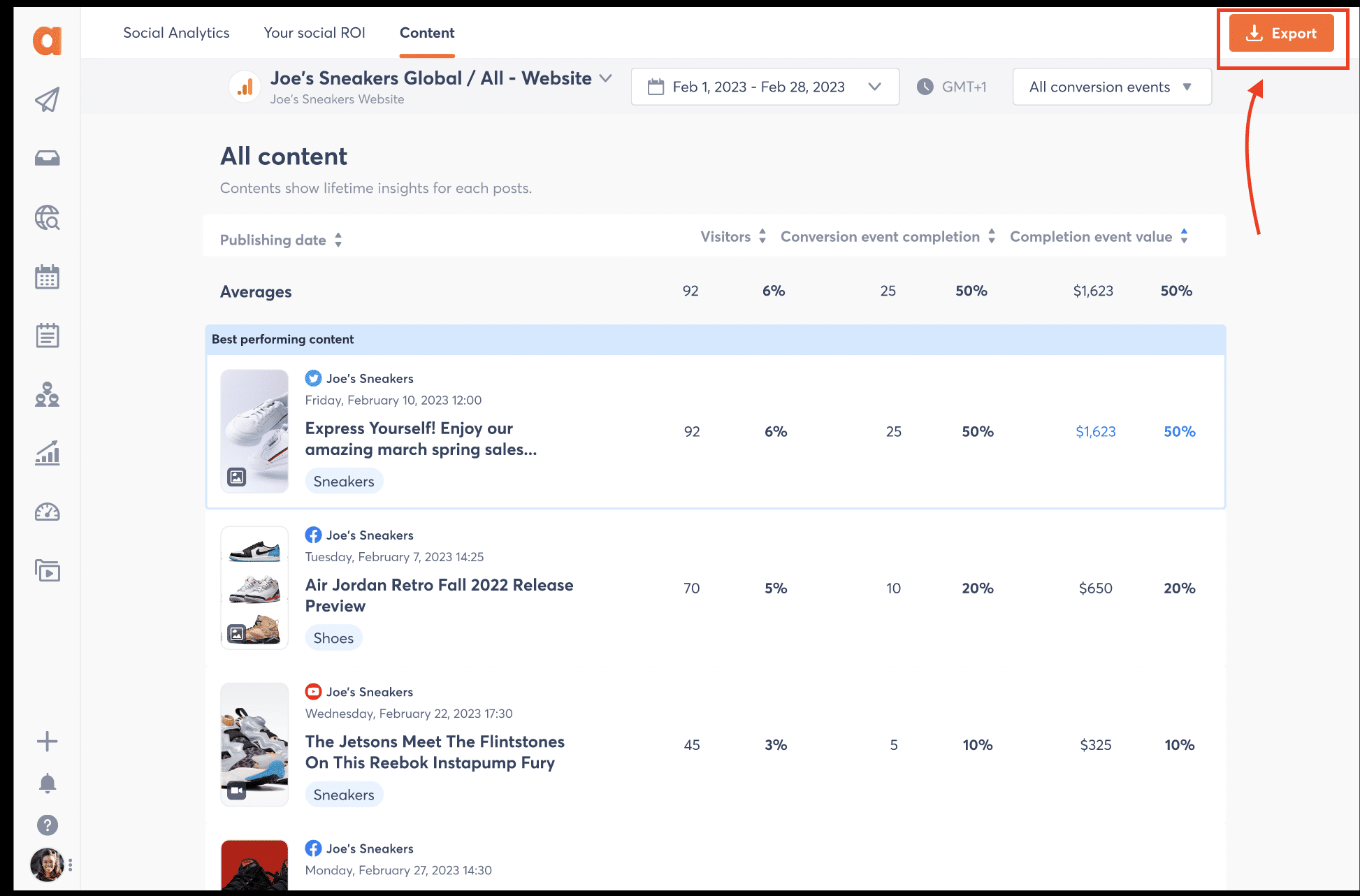
Task: Switch to Social Analytics tab
Action: click(x=176, y=33)
